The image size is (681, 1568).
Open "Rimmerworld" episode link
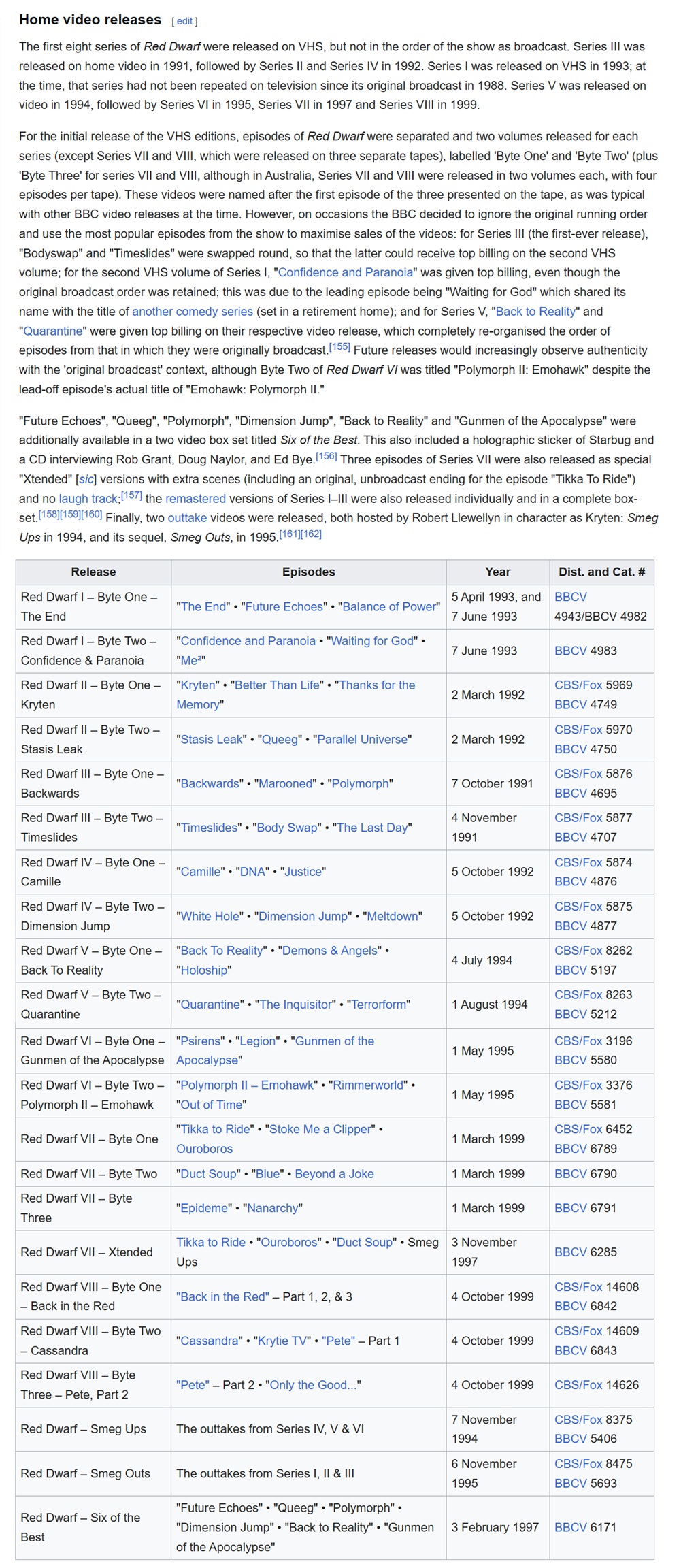tap(369, 1085)
